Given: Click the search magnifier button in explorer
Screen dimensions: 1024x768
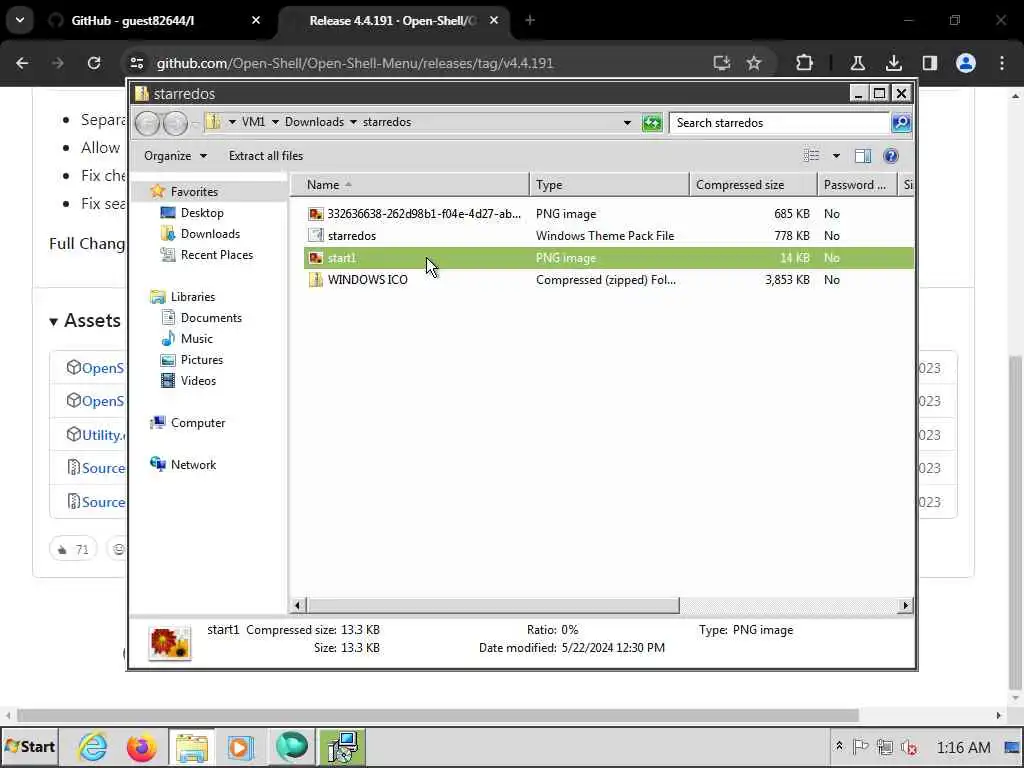Looking at the screenshot, I should [901, 123].
